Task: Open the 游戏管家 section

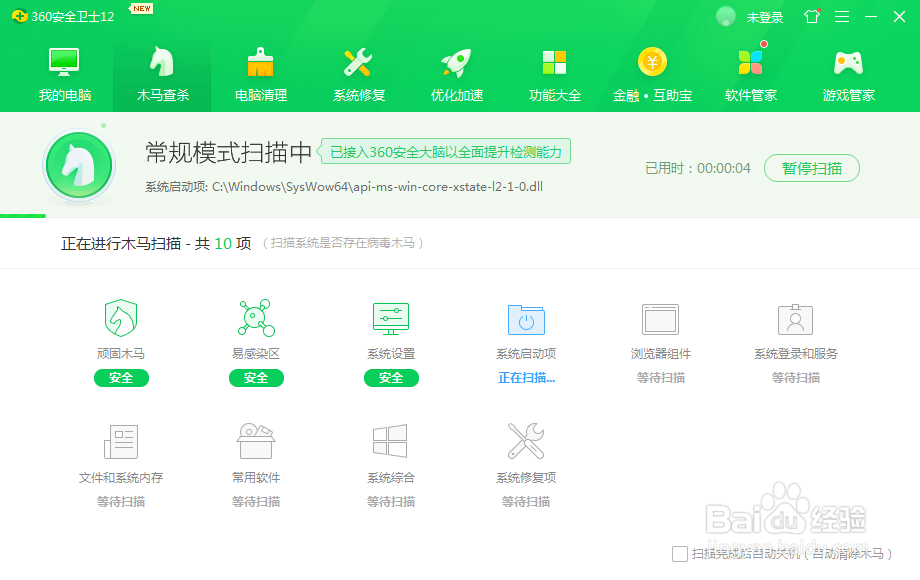Action: (848, 74)
